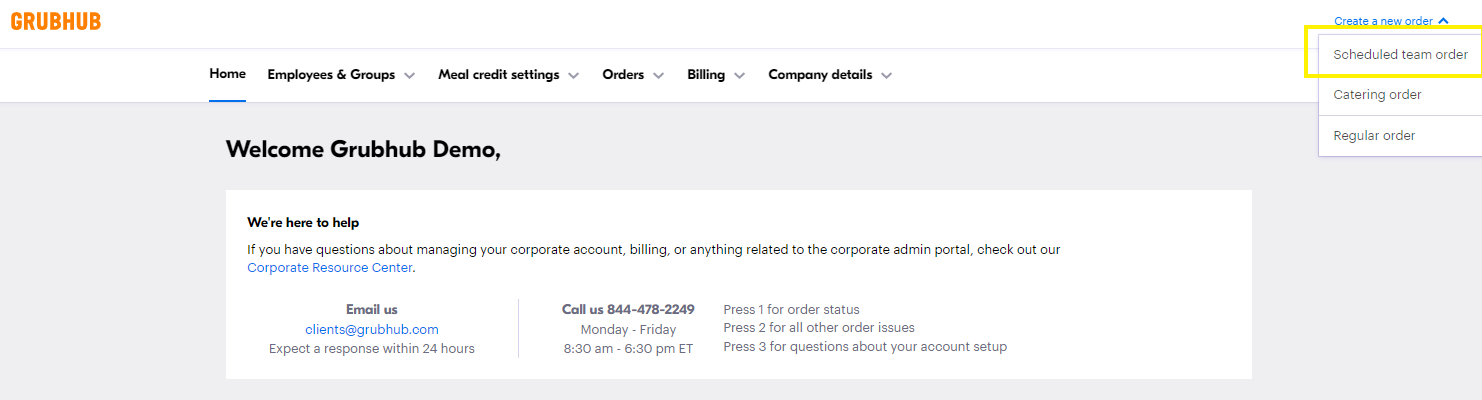Click the Grubhub logo

point(56,21)
